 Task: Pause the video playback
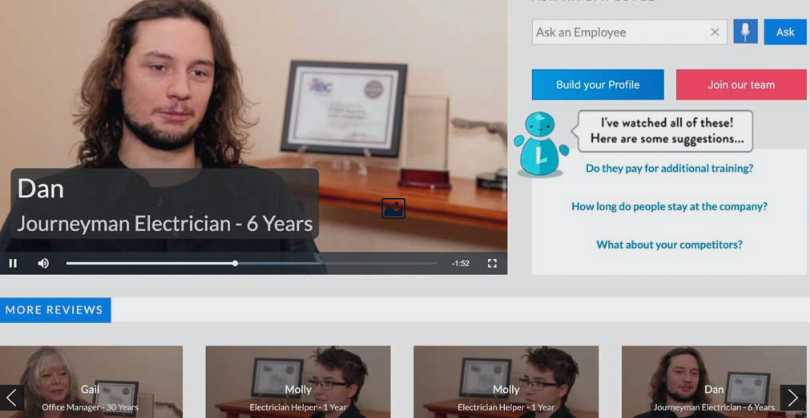13,264
